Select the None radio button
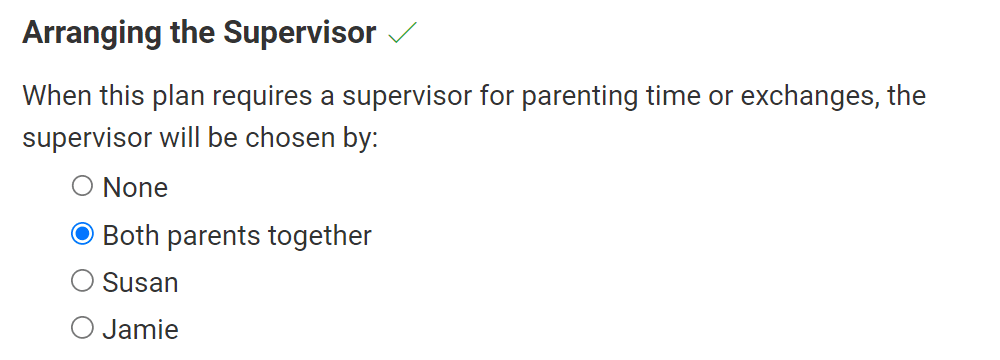 click(x=82, y=186)
